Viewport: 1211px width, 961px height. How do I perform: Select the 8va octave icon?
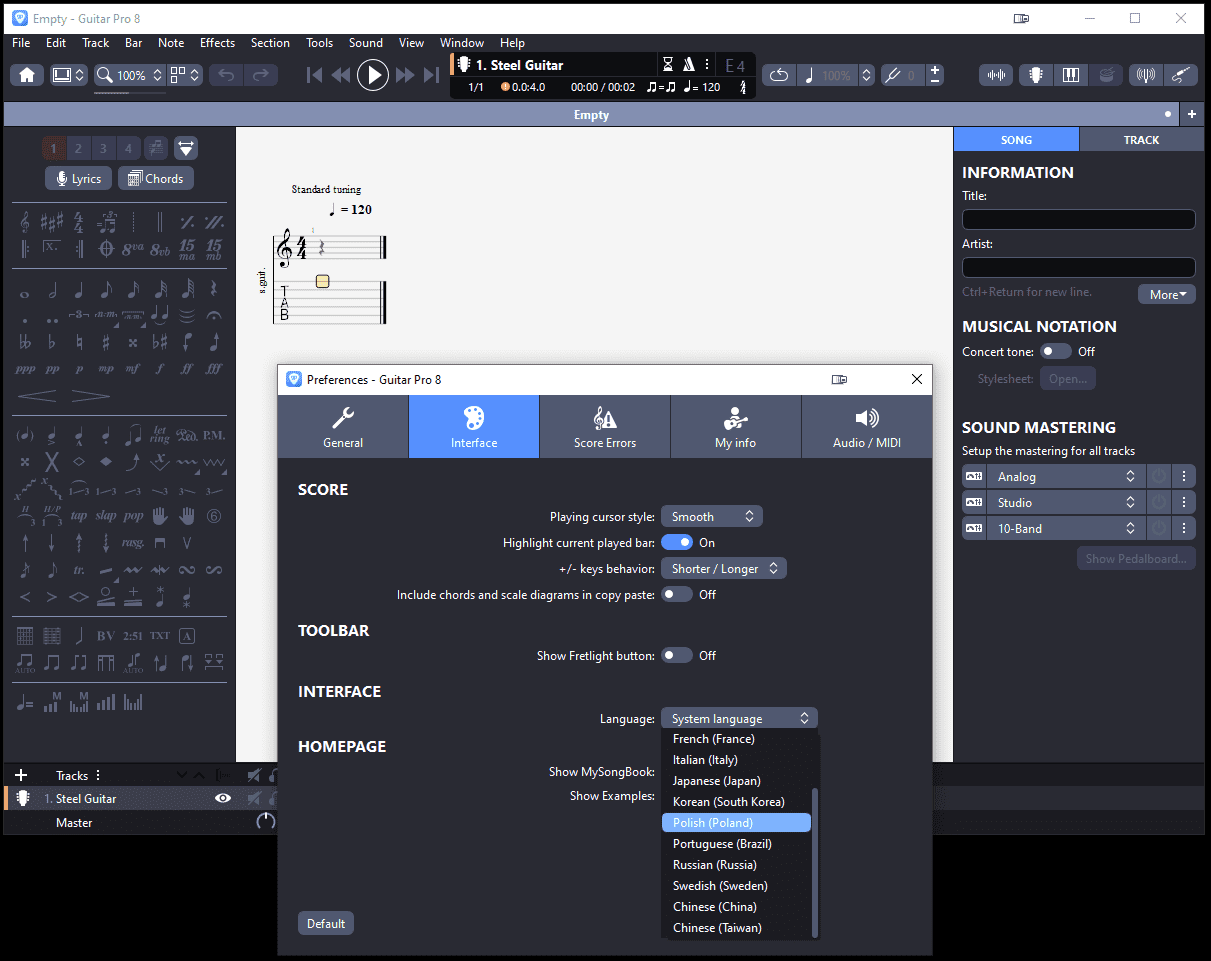coord(133,248)
